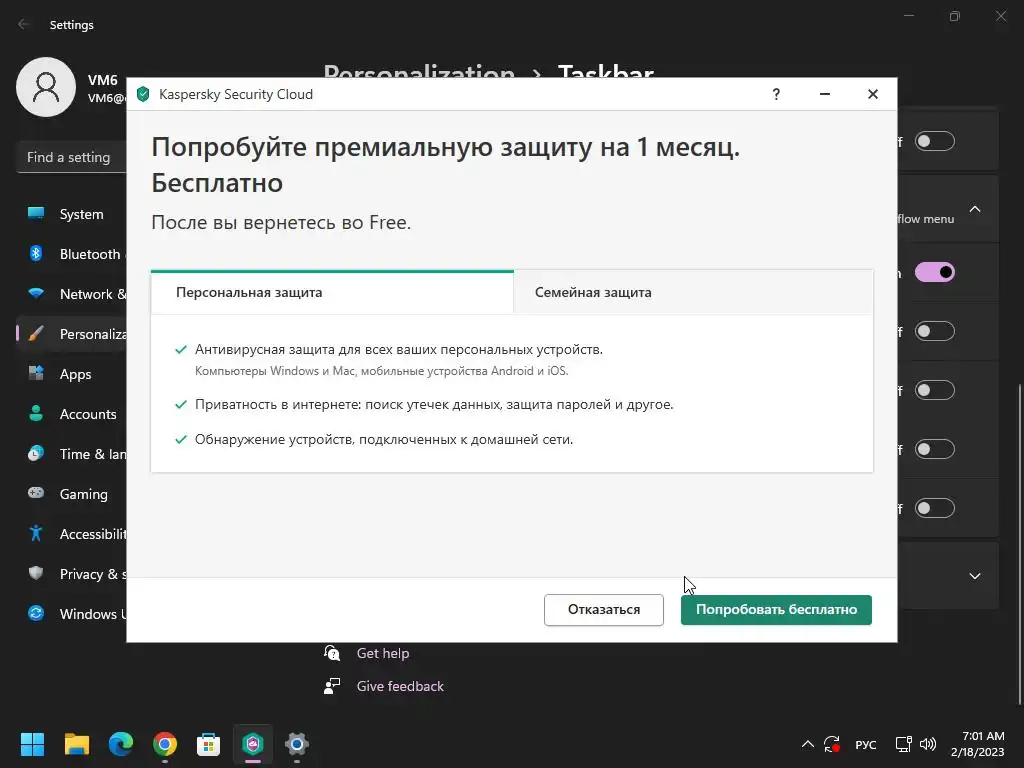Open the Kaspersky help question mark

[x=776, y=94]
